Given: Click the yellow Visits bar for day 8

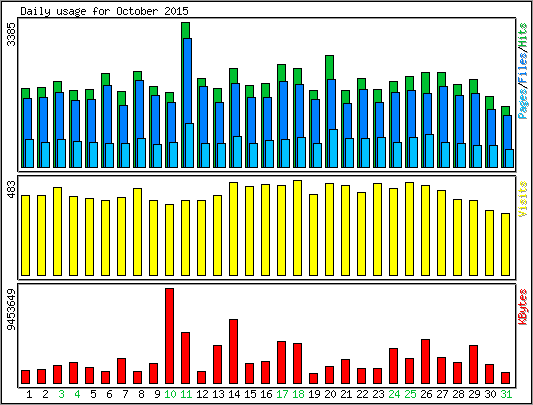Looking at the screenshot, I should coord(137,232).
